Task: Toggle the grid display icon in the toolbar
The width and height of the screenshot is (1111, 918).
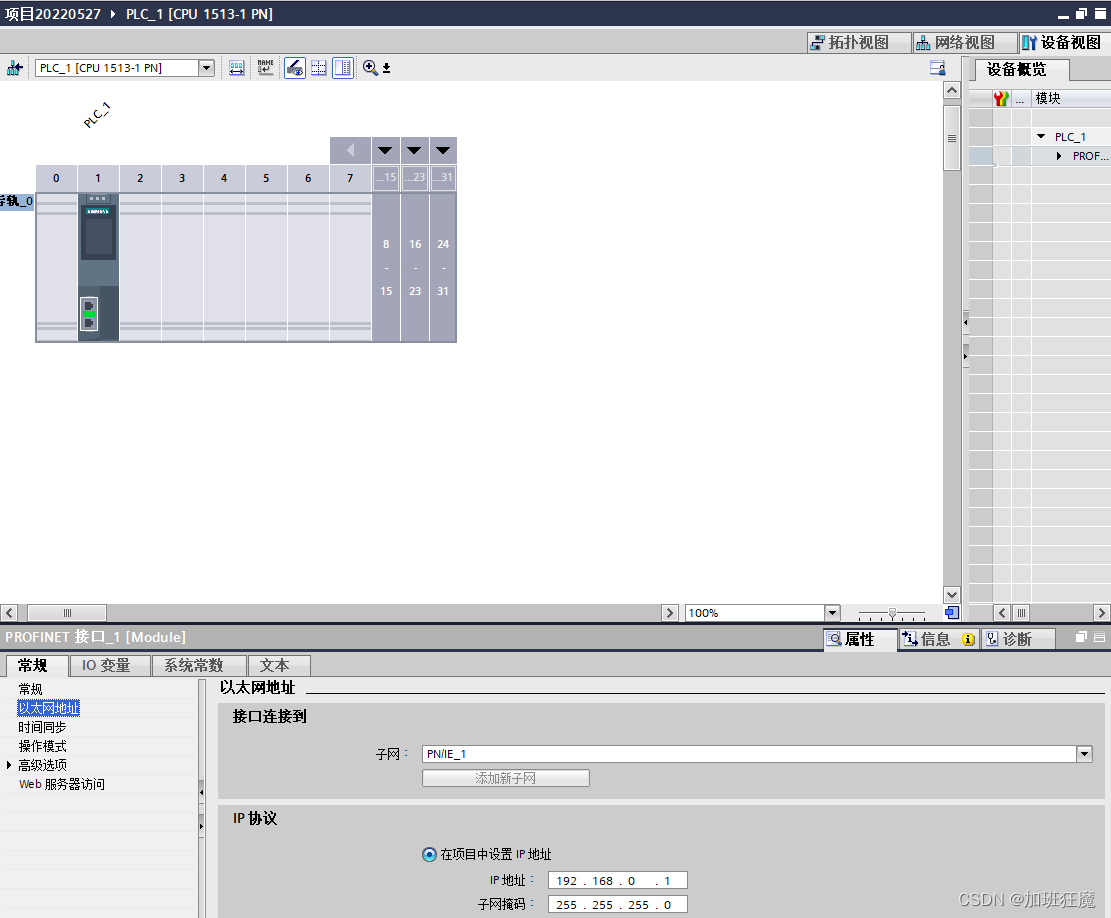Action: (319, 67)
